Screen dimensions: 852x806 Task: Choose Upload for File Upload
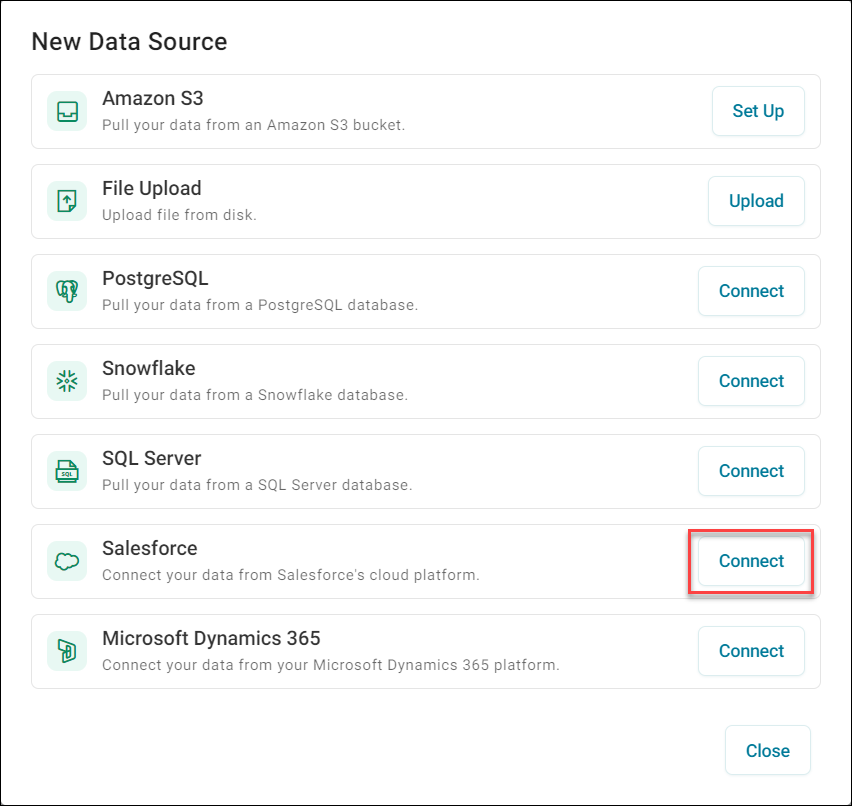coord(756,201)
